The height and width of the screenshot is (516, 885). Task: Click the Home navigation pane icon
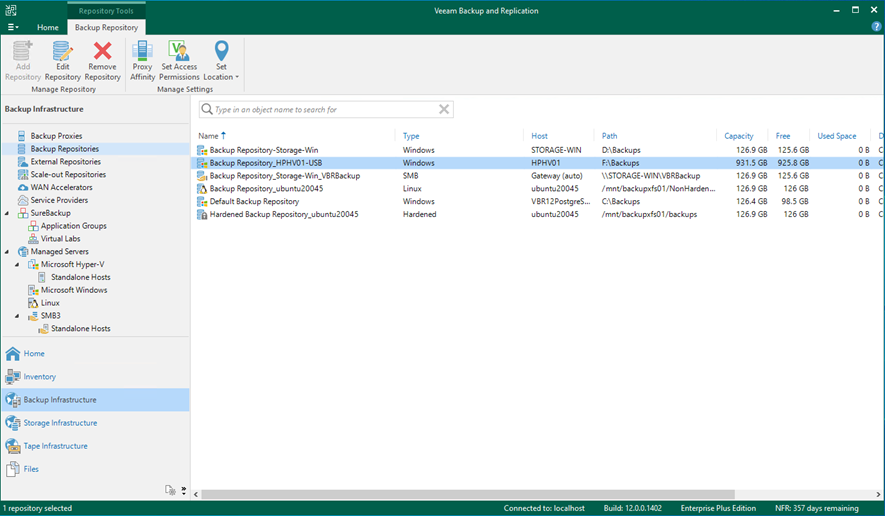[x=12, y=353]
